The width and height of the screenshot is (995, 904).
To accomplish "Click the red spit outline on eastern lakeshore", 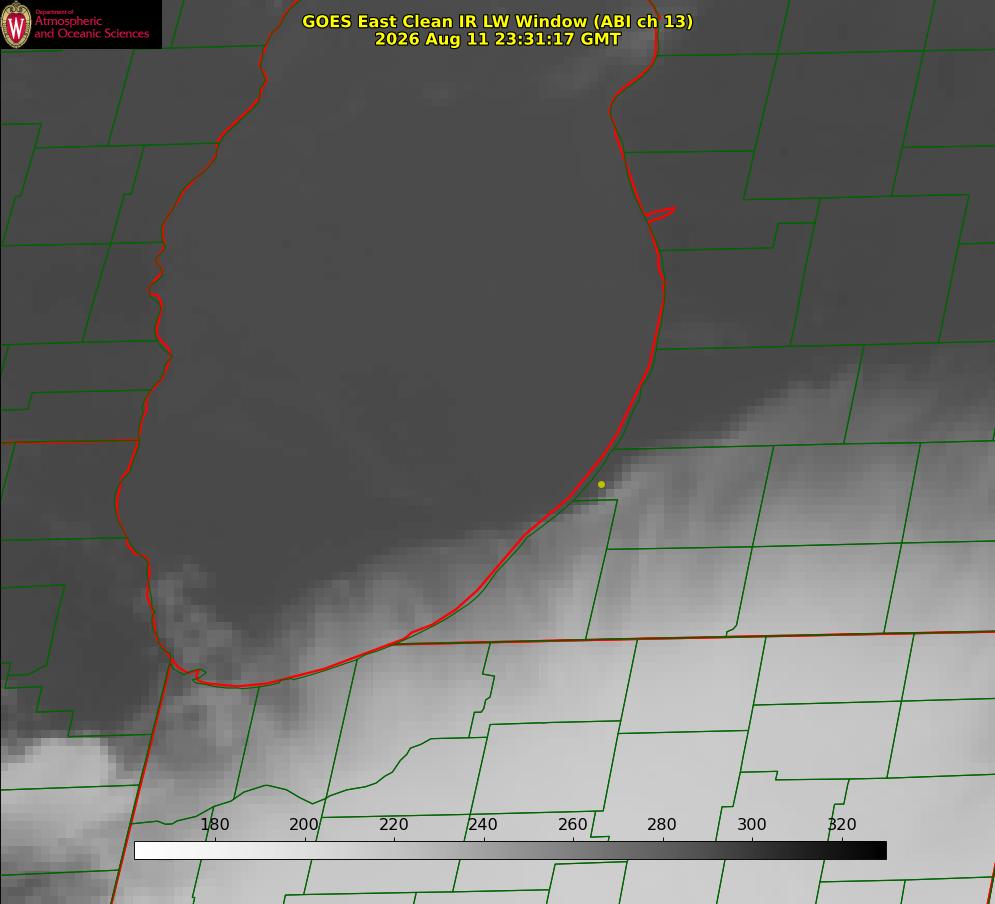I will click(x=661, y=214).
